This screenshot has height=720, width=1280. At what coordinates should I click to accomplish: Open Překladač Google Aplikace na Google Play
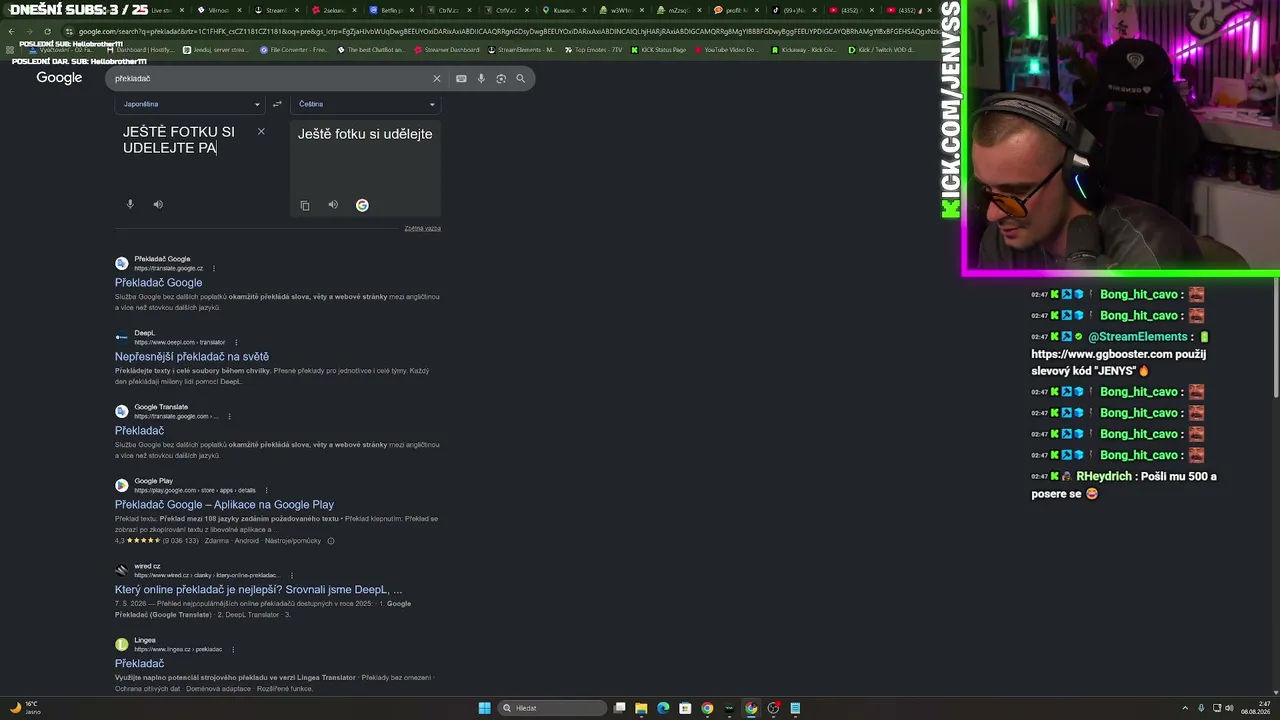click(224, 505)
